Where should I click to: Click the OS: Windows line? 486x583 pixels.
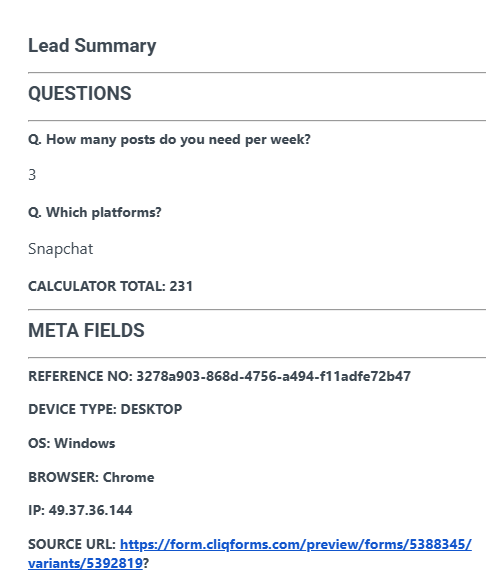click(x=72, y=443)
